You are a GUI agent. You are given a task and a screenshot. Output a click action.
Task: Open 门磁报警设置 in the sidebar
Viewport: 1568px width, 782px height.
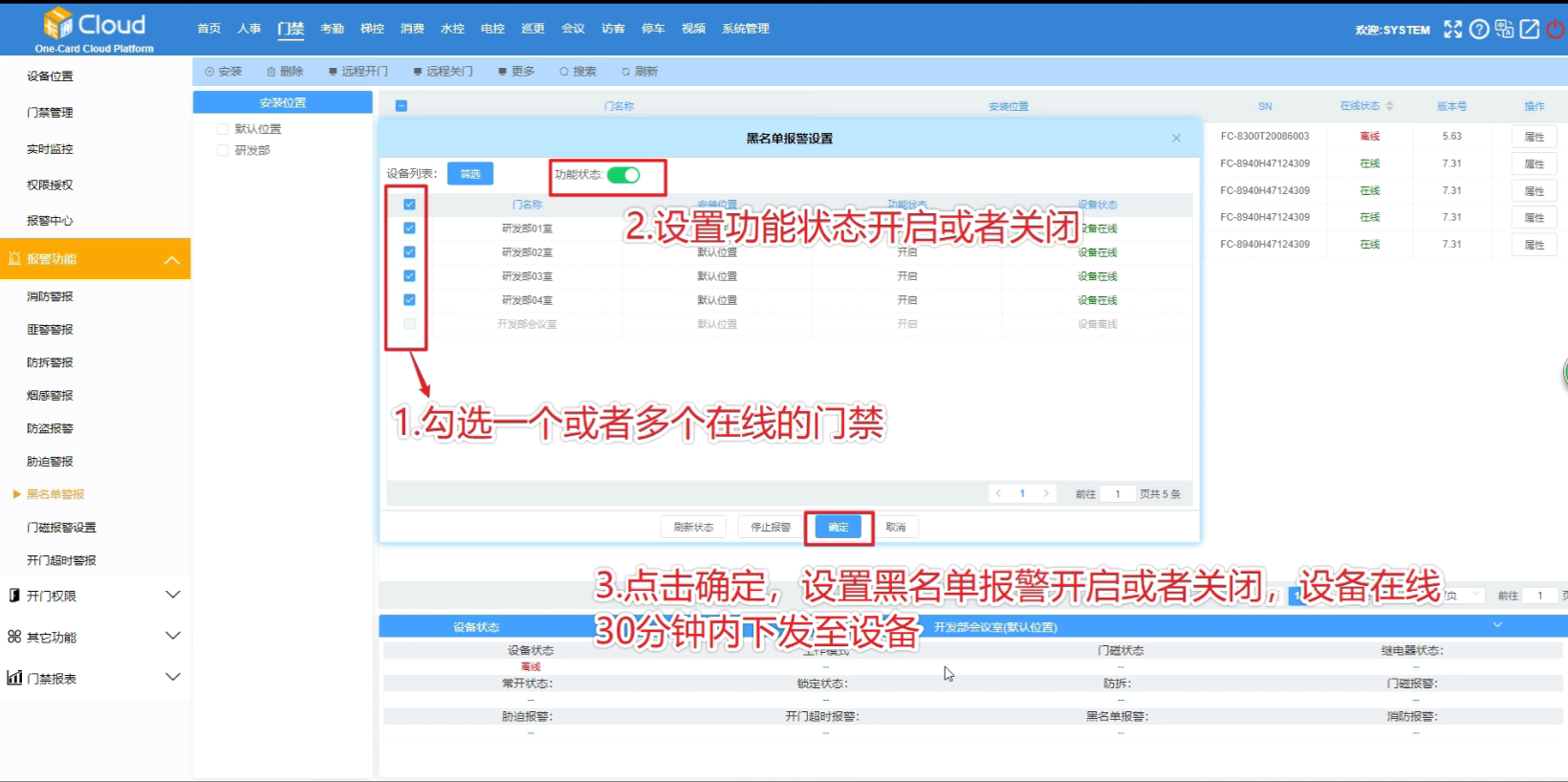point(61,528)
